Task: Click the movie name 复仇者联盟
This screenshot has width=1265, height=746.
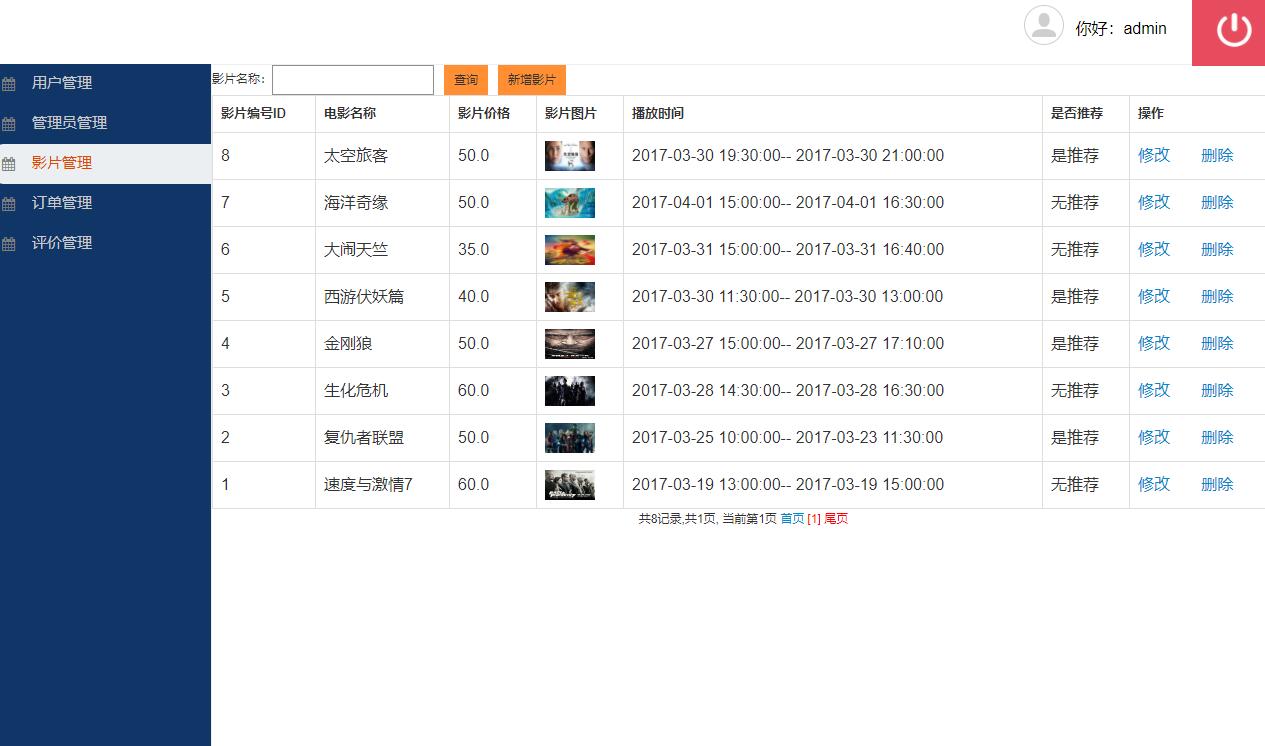Action: click(364, 438)
